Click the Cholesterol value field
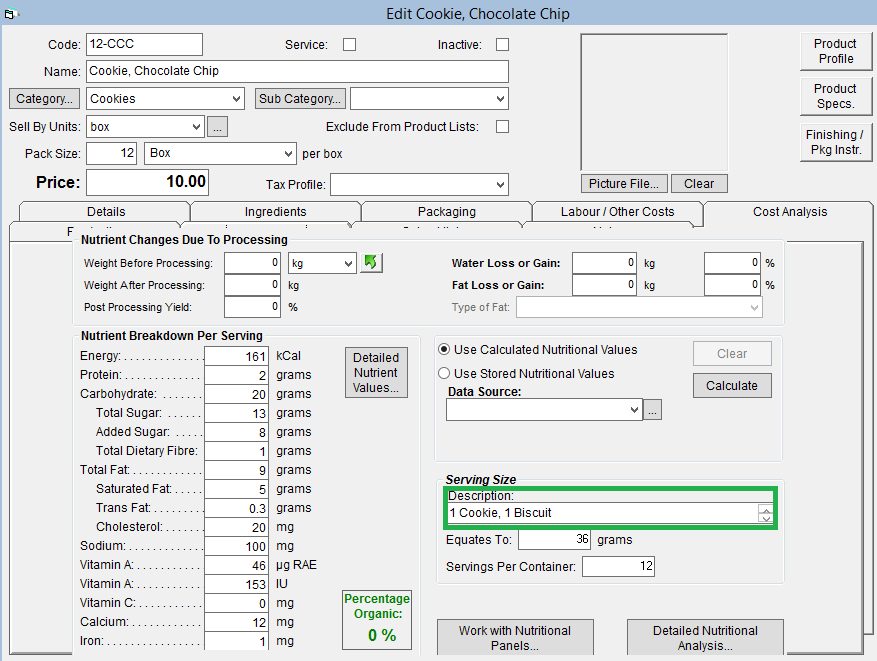This screenshot has width=877, height=661. (x=236, y=527)
